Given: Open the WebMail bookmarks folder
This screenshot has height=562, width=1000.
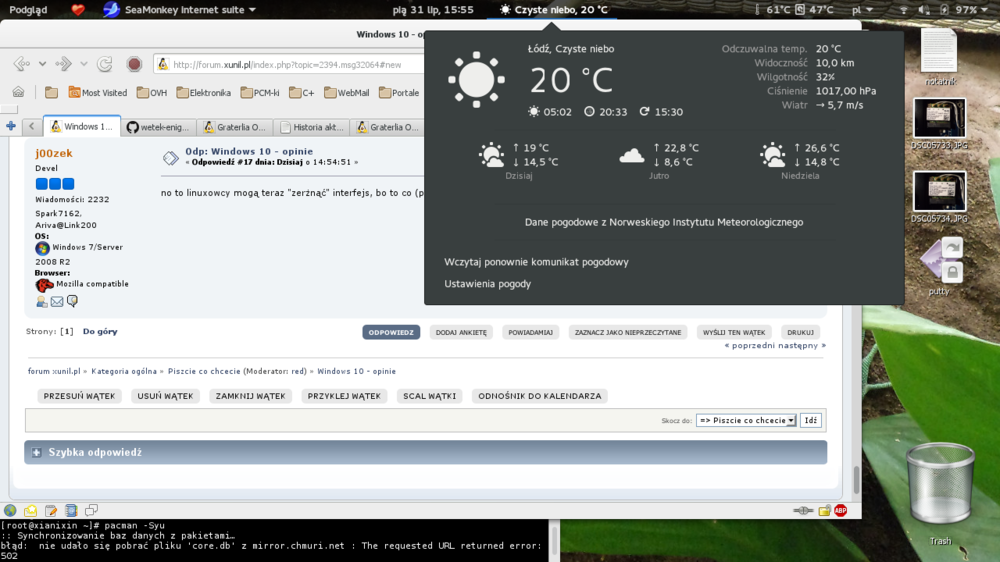Looking at the screenshot, I should (x=346, y=92).
